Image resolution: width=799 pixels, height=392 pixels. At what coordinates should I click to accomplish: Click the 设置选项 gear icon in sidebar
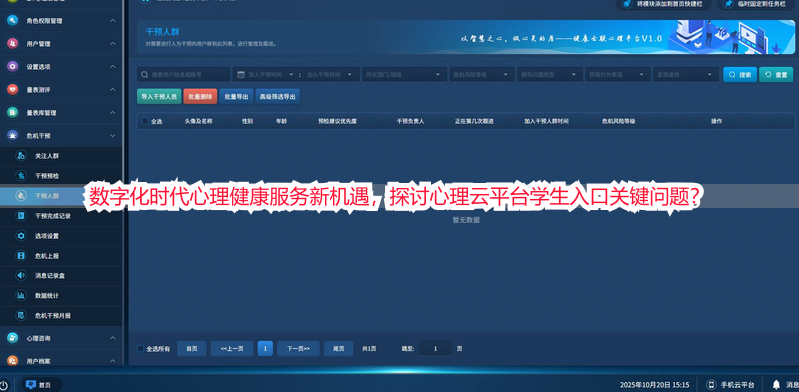click(13, 67)
